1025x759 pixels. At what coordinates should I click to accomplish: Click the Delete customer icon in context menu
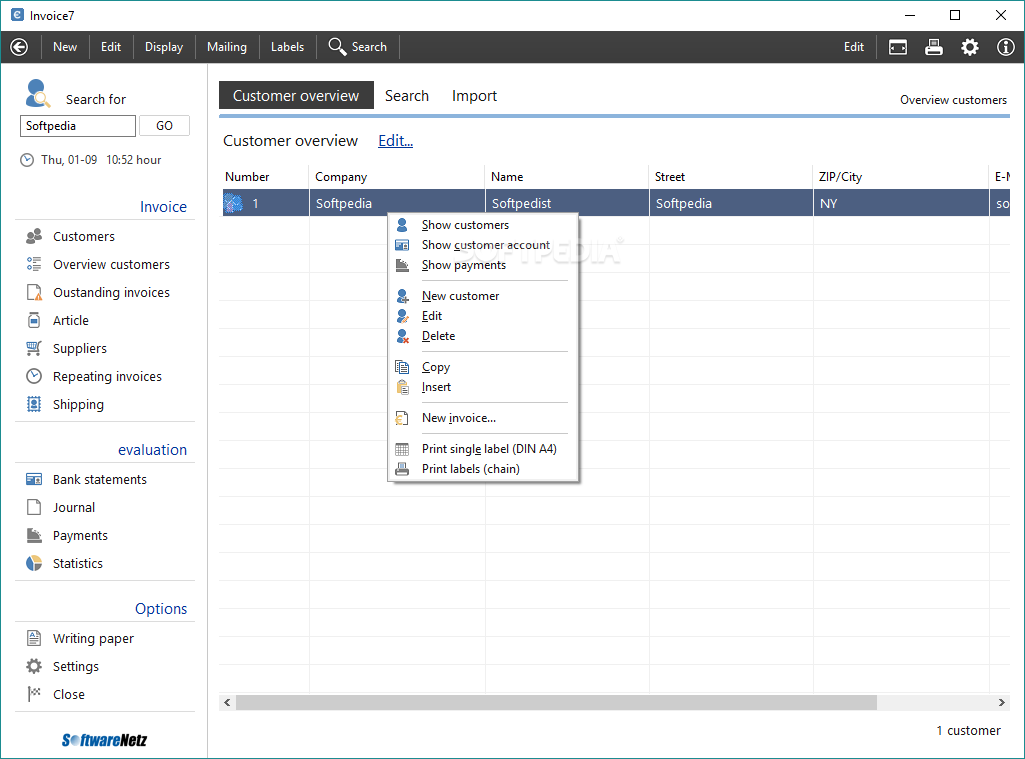coord(403,336)
